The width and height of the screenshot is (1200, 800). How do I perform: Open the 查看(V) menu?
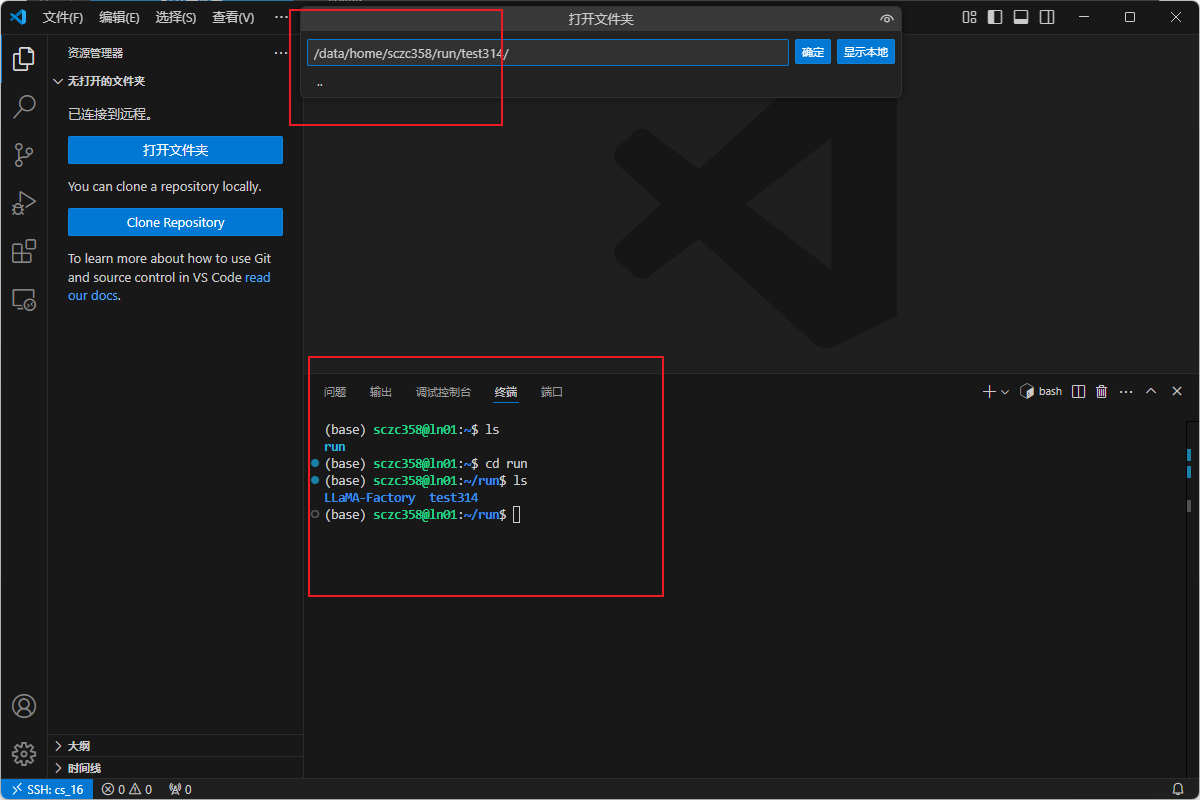coord(233,17)
